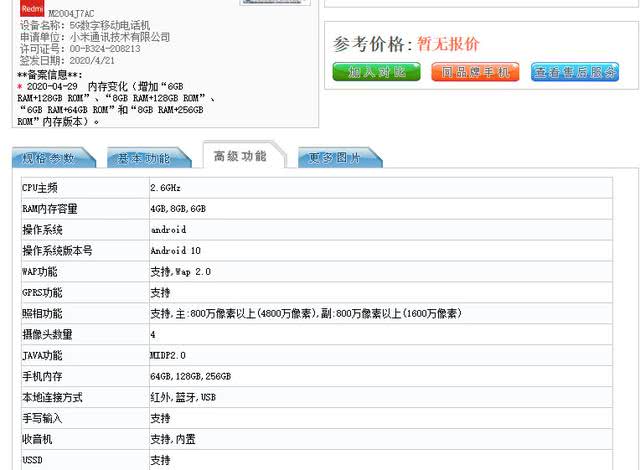Screen dimensions: 640x470
Task: Click the 摄像头数量 value 4
Action: (x=153, y=335)
